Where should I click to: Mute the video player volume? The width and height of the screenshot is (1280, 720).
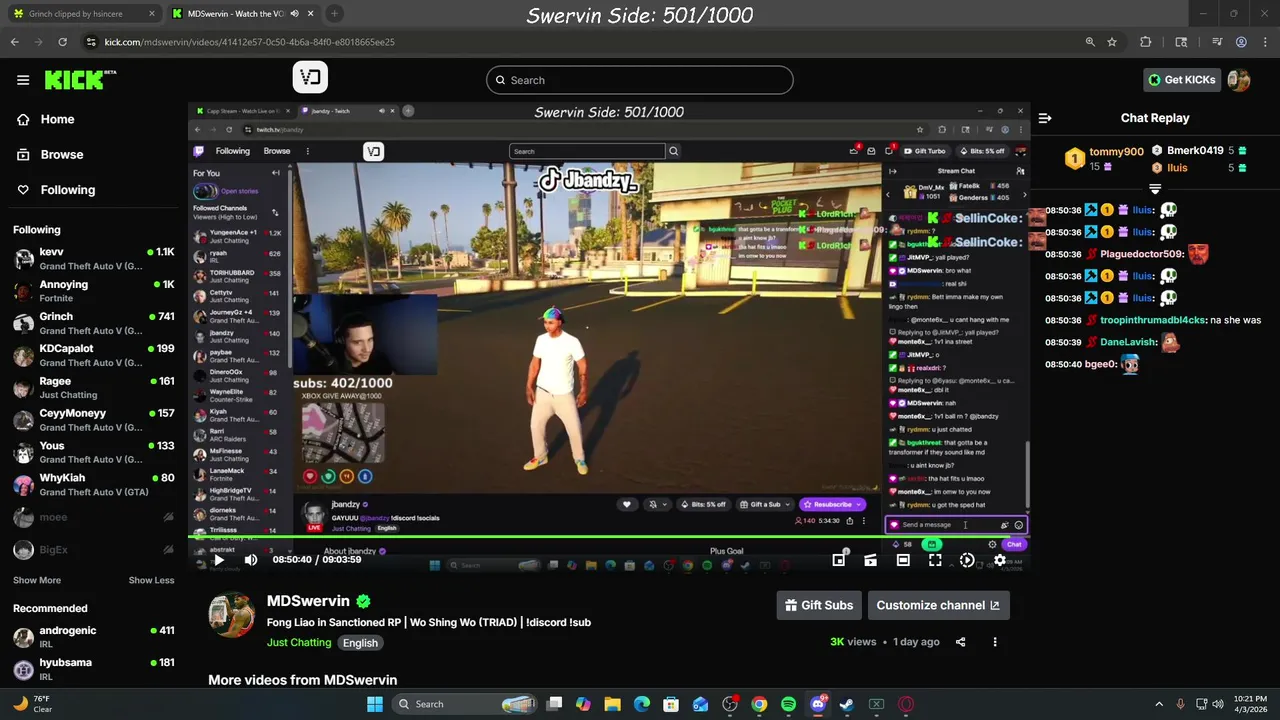point(251,560)
